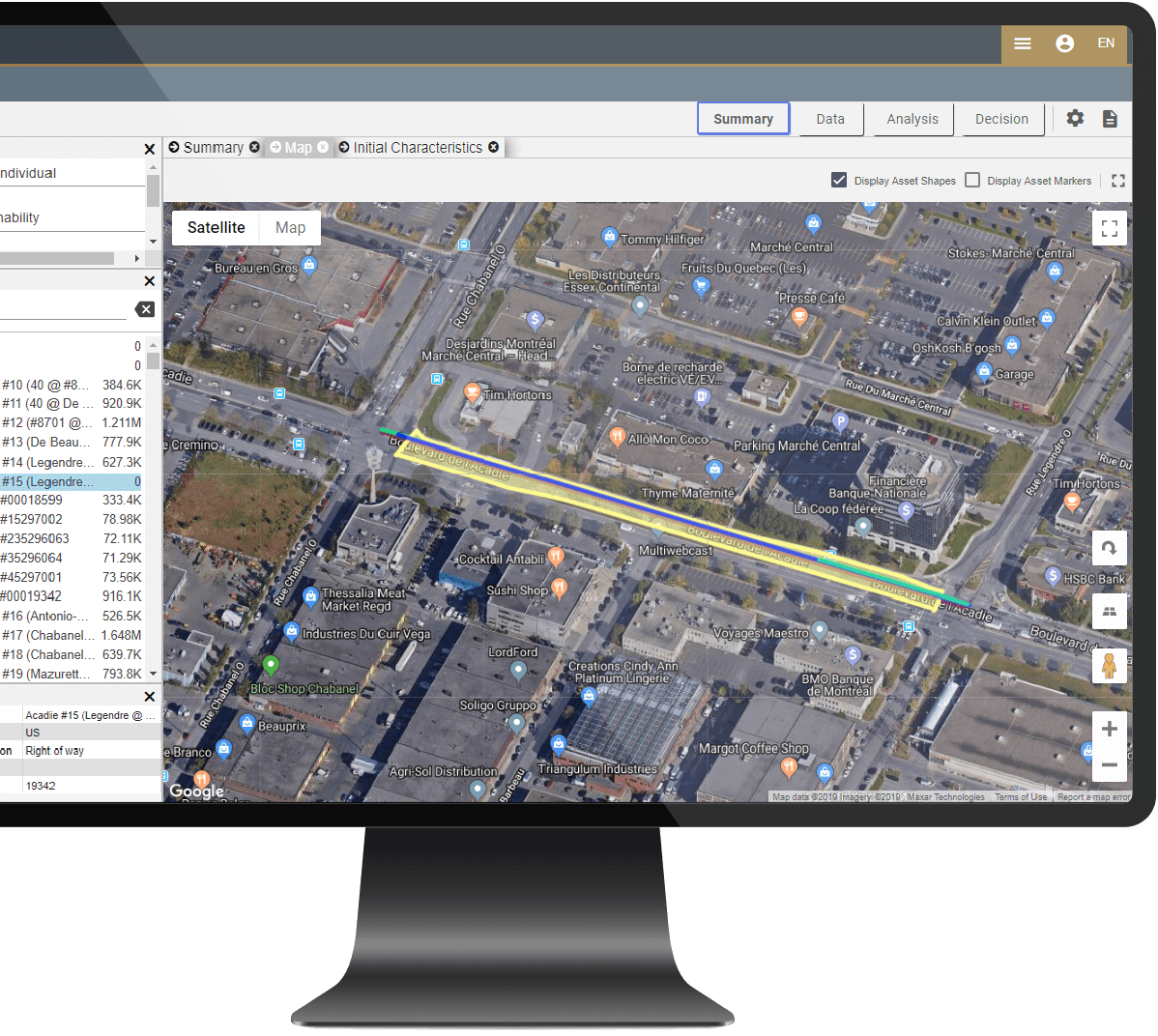Screen dimensions: 1158x1036
Task: Click the document report icon
Action: click(1110, 118)
